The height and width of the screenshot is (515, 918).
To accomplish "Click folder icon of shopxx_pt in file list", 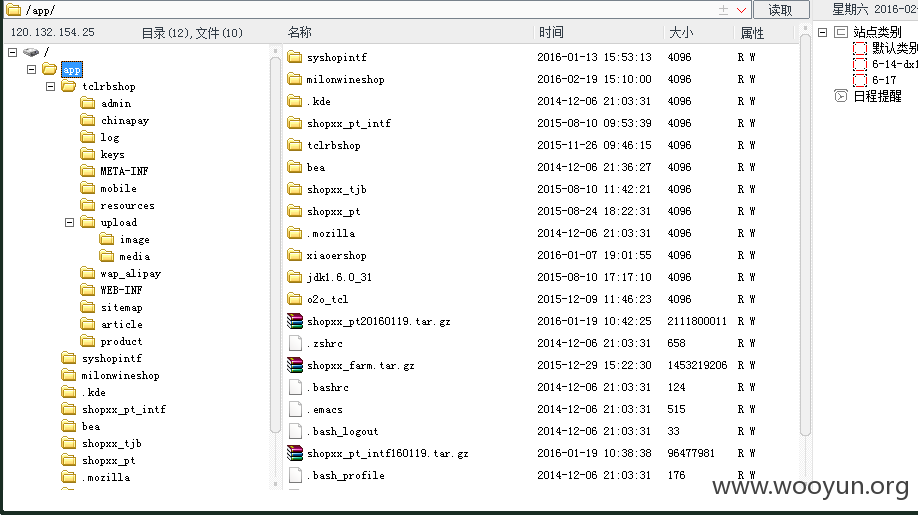I will (x=295, y=211).
